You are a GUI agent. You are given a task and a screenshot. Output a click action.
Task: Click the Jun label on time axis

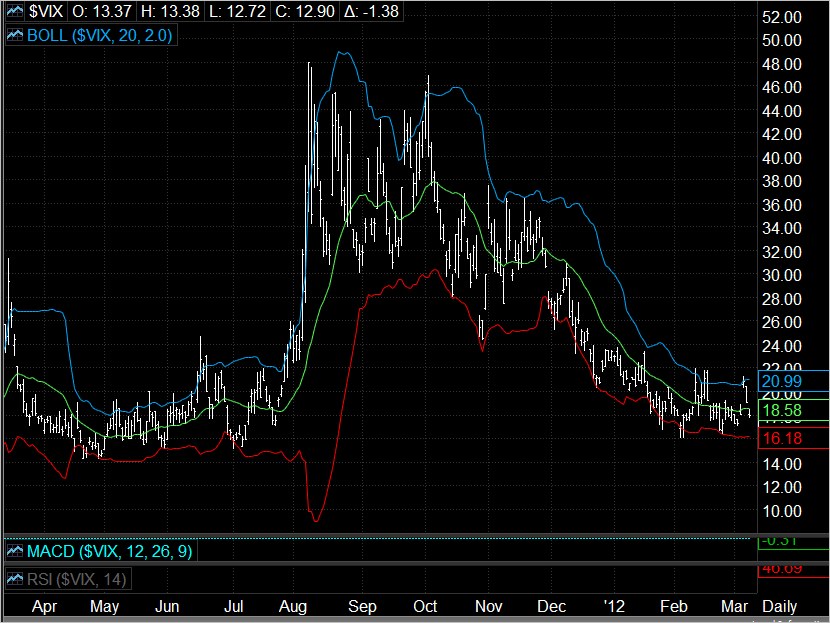point(167,606)
